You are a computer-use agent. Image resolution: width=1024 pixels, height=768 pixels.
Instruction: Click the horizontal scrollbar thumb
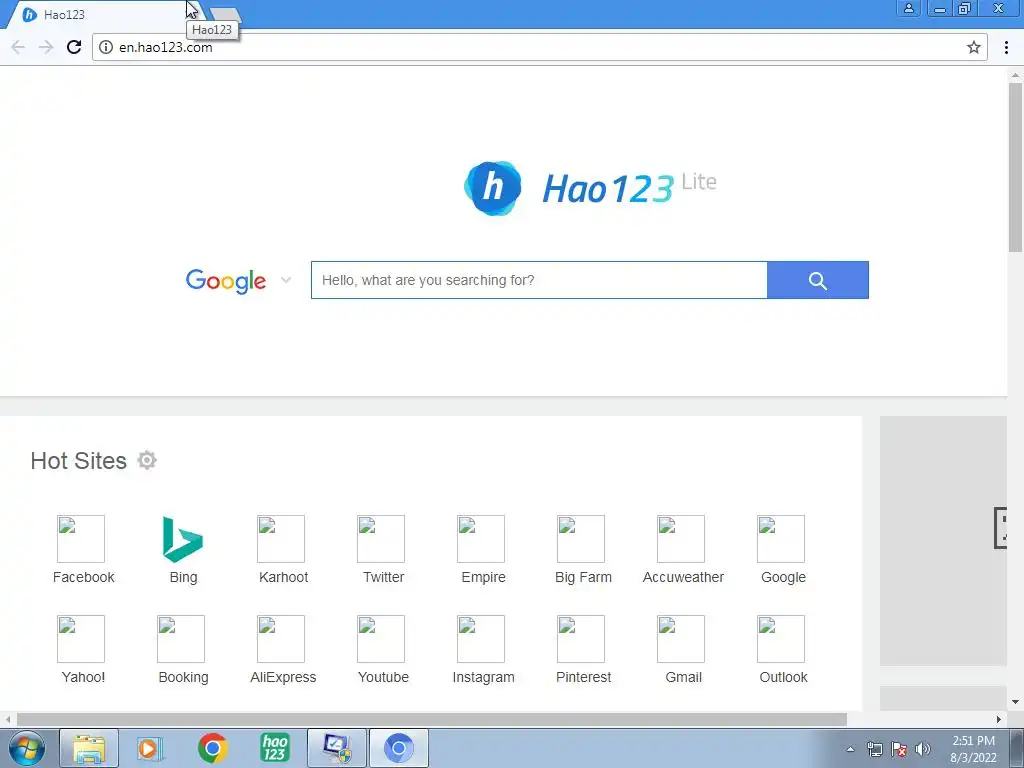coord(432,719)
